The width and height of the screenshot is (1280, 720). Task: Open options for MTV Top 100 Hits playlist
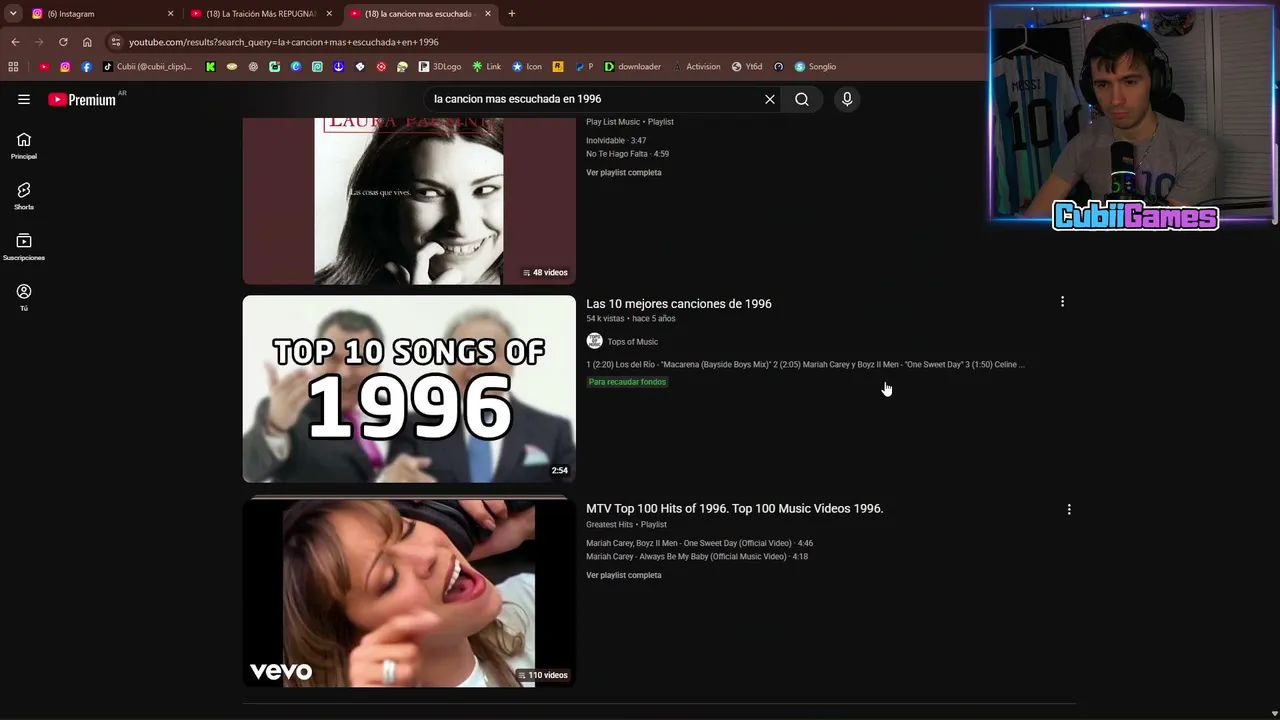tap(1069, 509)
